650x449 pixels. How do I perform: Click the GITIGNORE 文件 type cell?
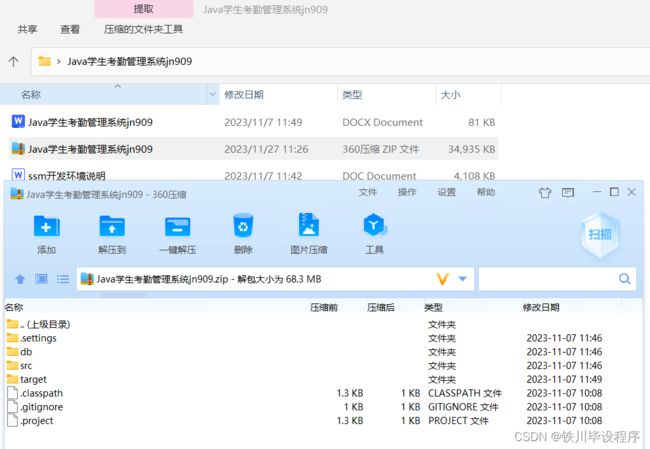463,407
